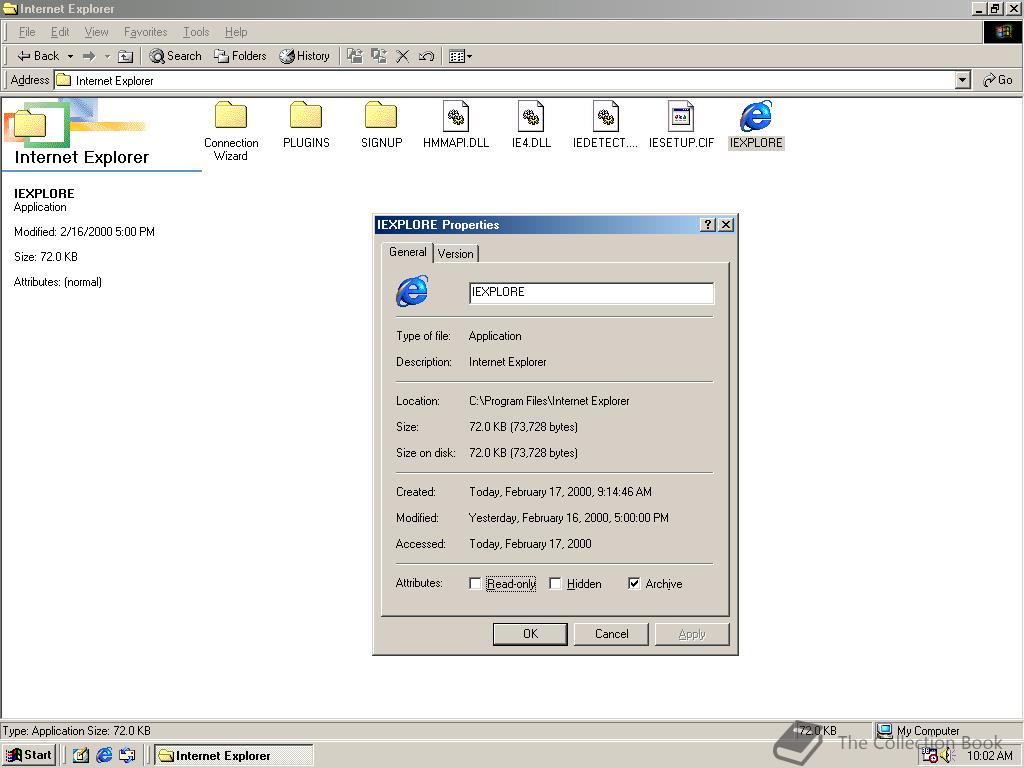Select the IE4.DLL file
Viewport: 1024px width, 768px height.
pos(531,125)
